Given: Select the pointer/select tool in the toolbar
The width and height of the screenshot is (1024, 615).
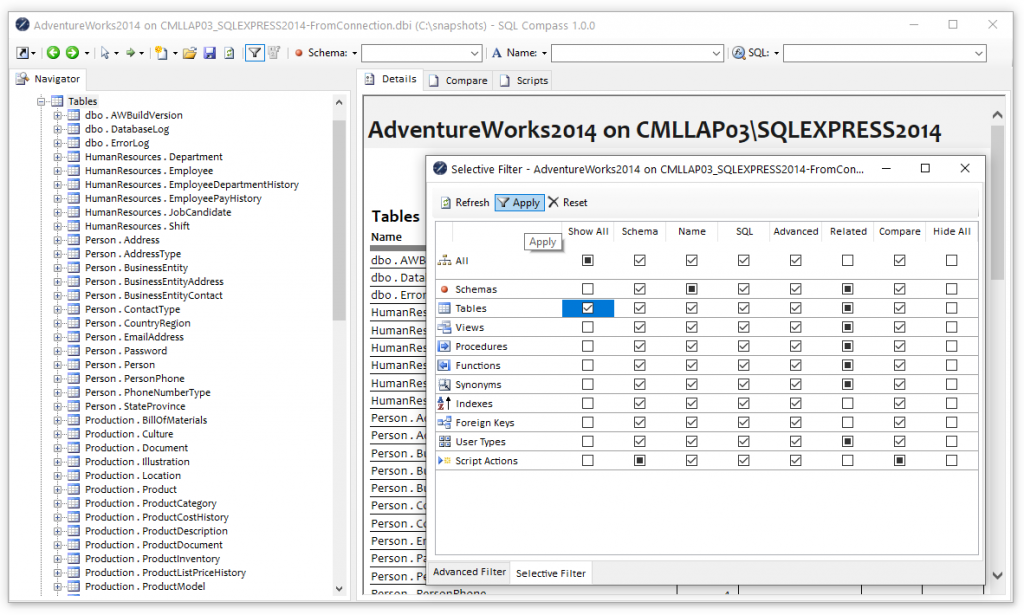Looking at the screenshot, I should point(107,53).
